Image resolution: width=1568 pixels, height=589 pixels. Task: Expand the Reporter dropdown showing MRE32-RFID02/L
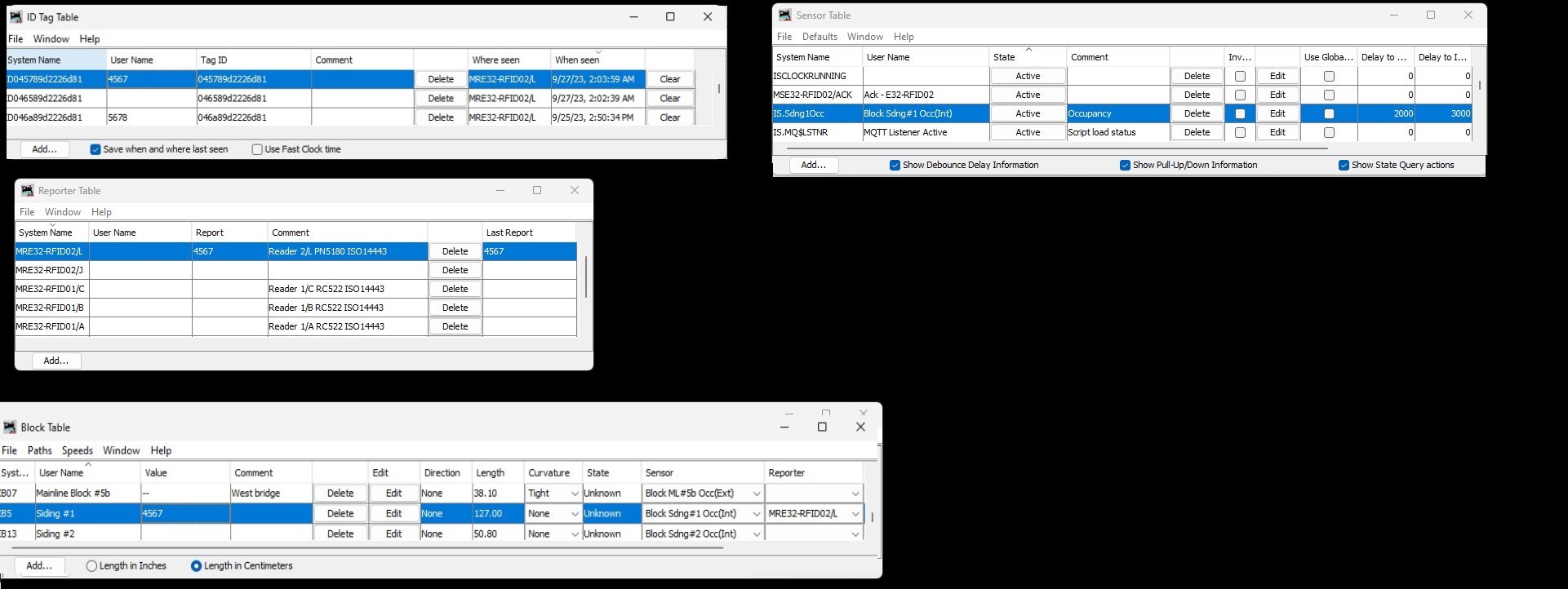(855, 514)
